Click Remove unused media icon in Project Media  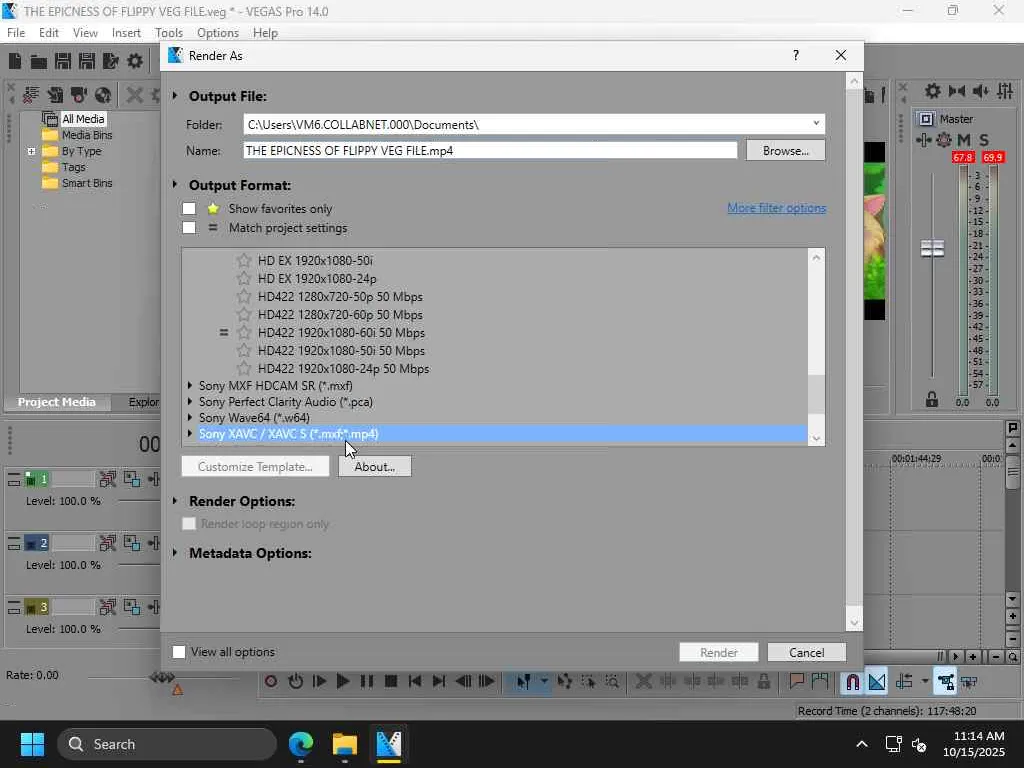point(31,95)
